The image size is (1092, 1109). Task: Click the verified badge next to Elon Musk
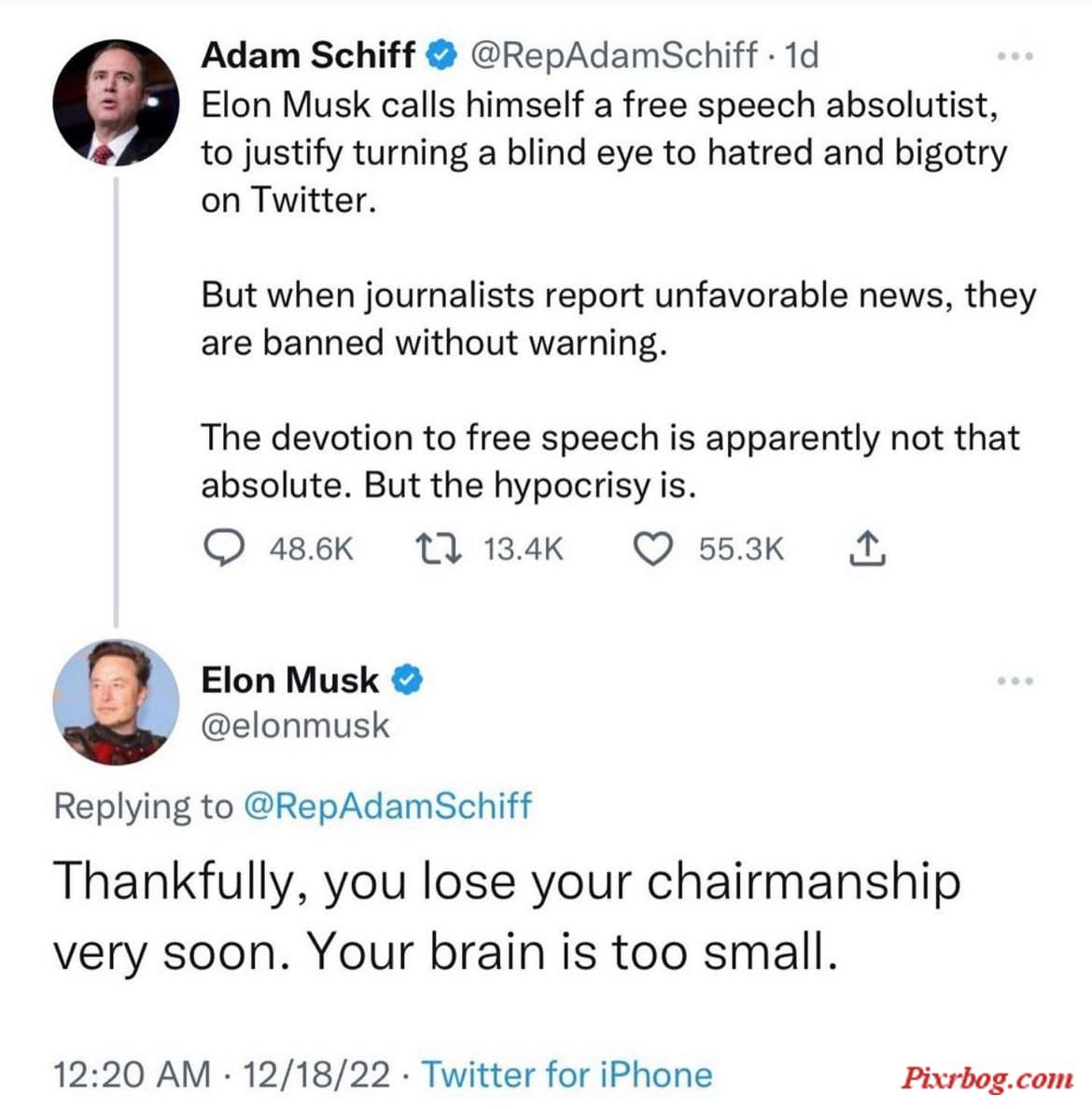[x=407, y=680]
